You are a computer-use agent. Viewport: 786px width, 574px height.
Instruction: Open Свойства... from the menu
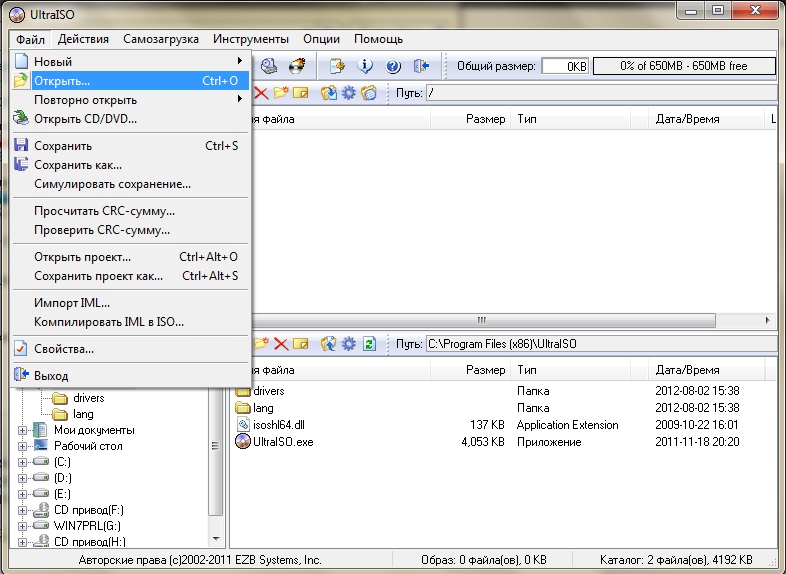pos(130,349)
